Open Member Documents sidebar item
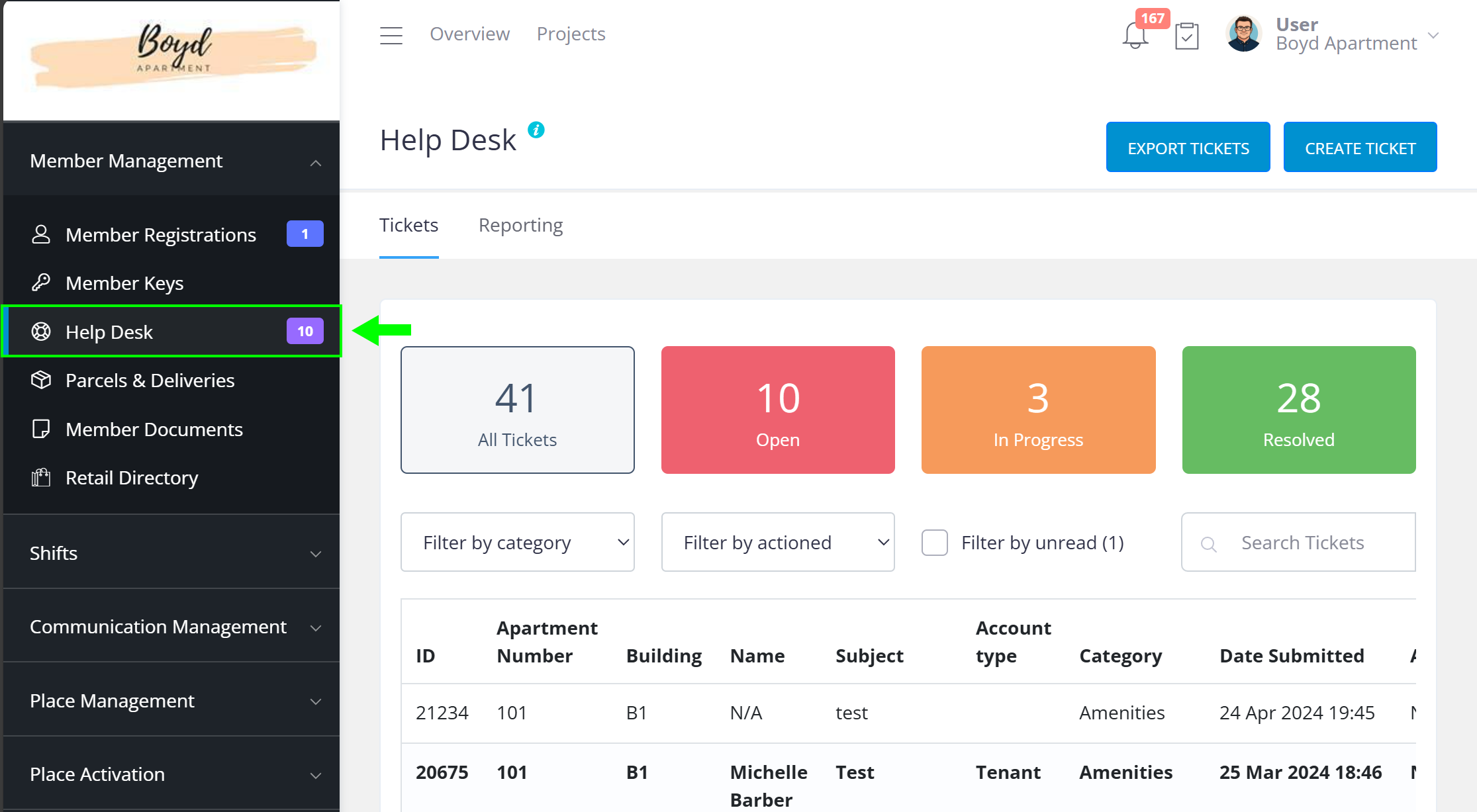 coord(154,429)
